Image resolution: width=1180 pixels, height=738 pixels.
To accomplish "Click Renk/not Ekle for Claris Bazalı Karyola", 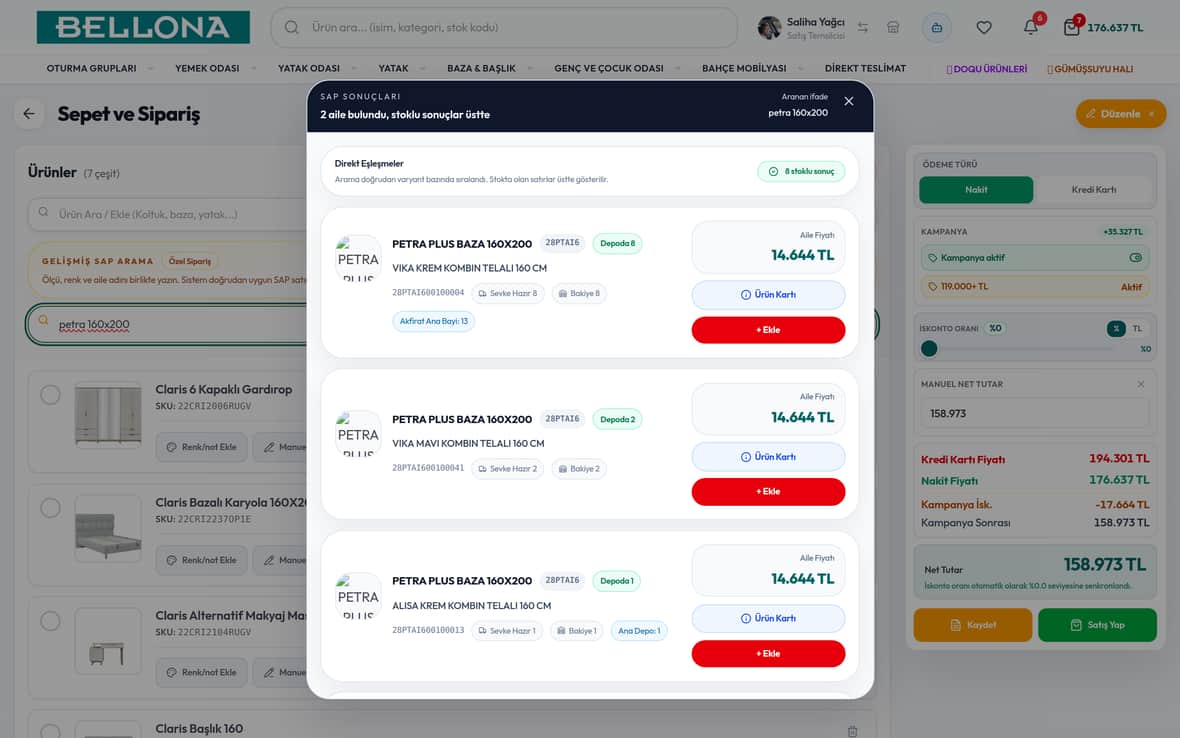I will coord(201,560).
